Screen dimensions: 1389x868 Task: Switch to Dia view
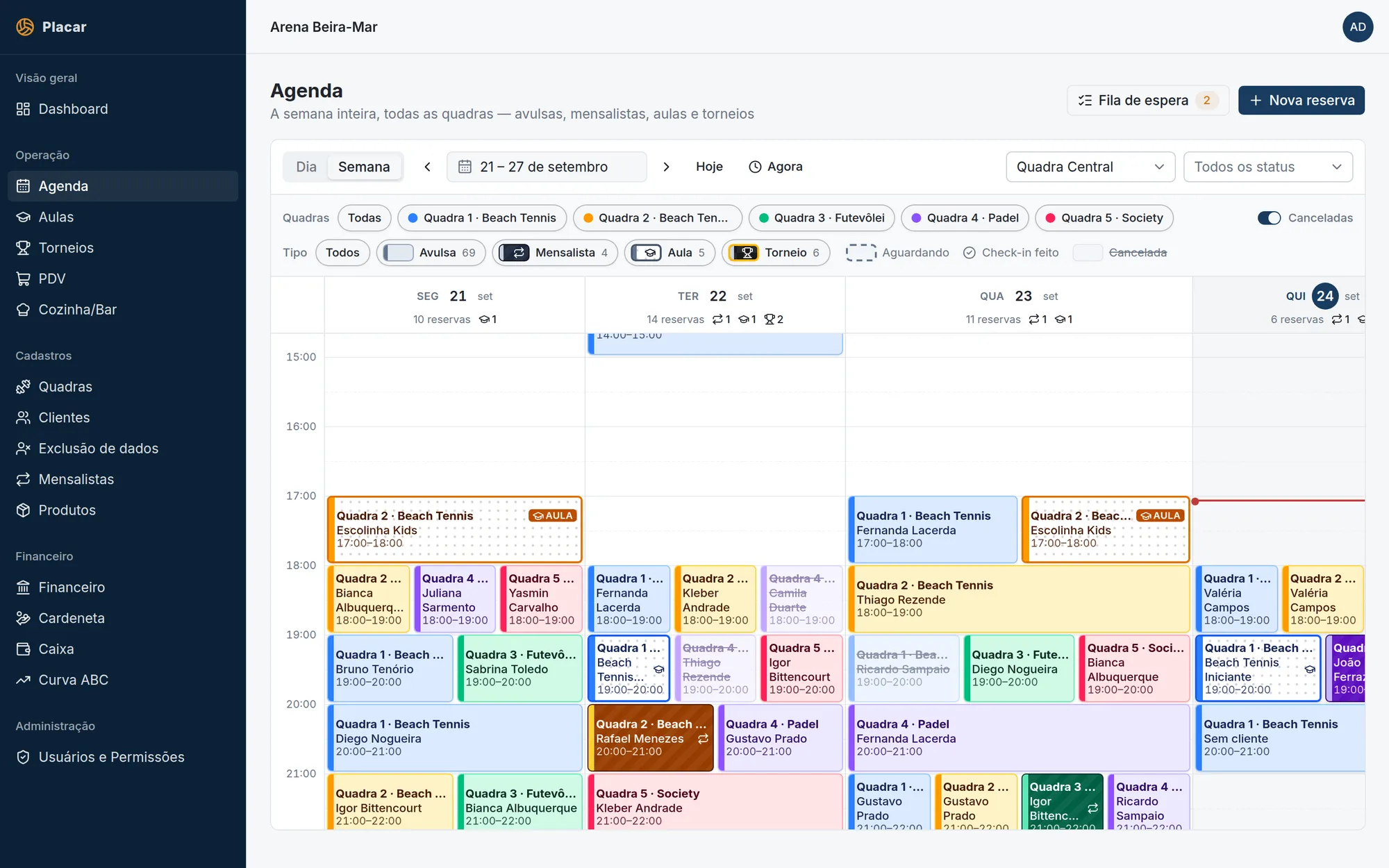click(306, 167)
